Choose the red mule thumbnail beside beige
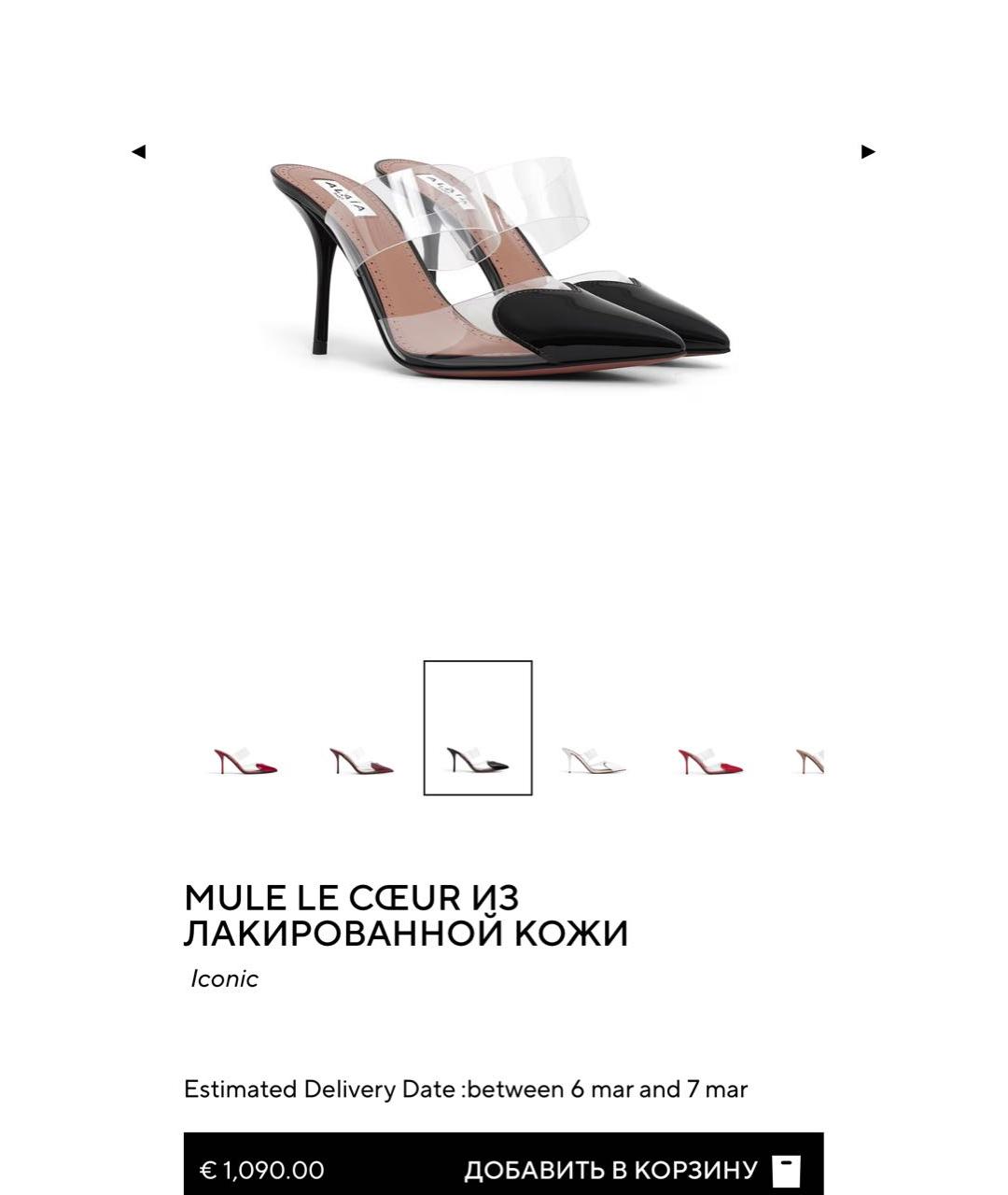1008x1195 pixels. (710, 761)
